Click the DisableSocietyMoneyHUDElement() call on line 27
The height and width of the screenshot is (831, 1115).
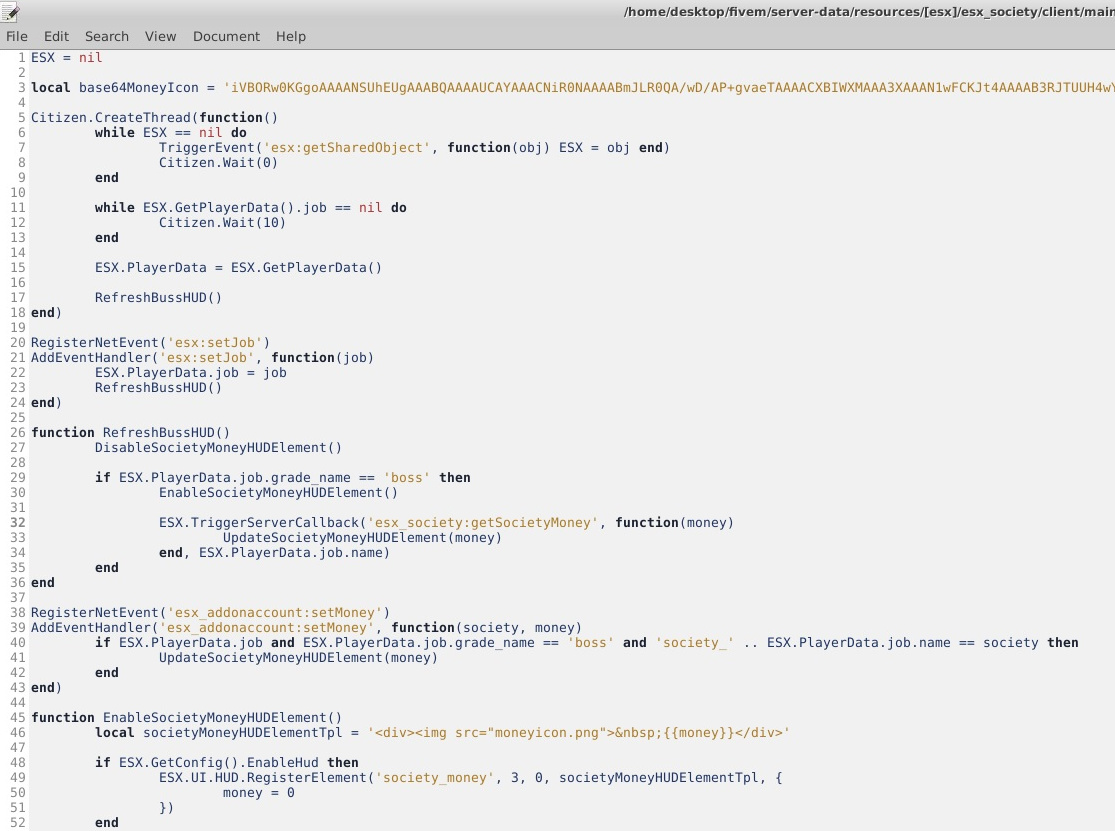click(x=218, y=448)
